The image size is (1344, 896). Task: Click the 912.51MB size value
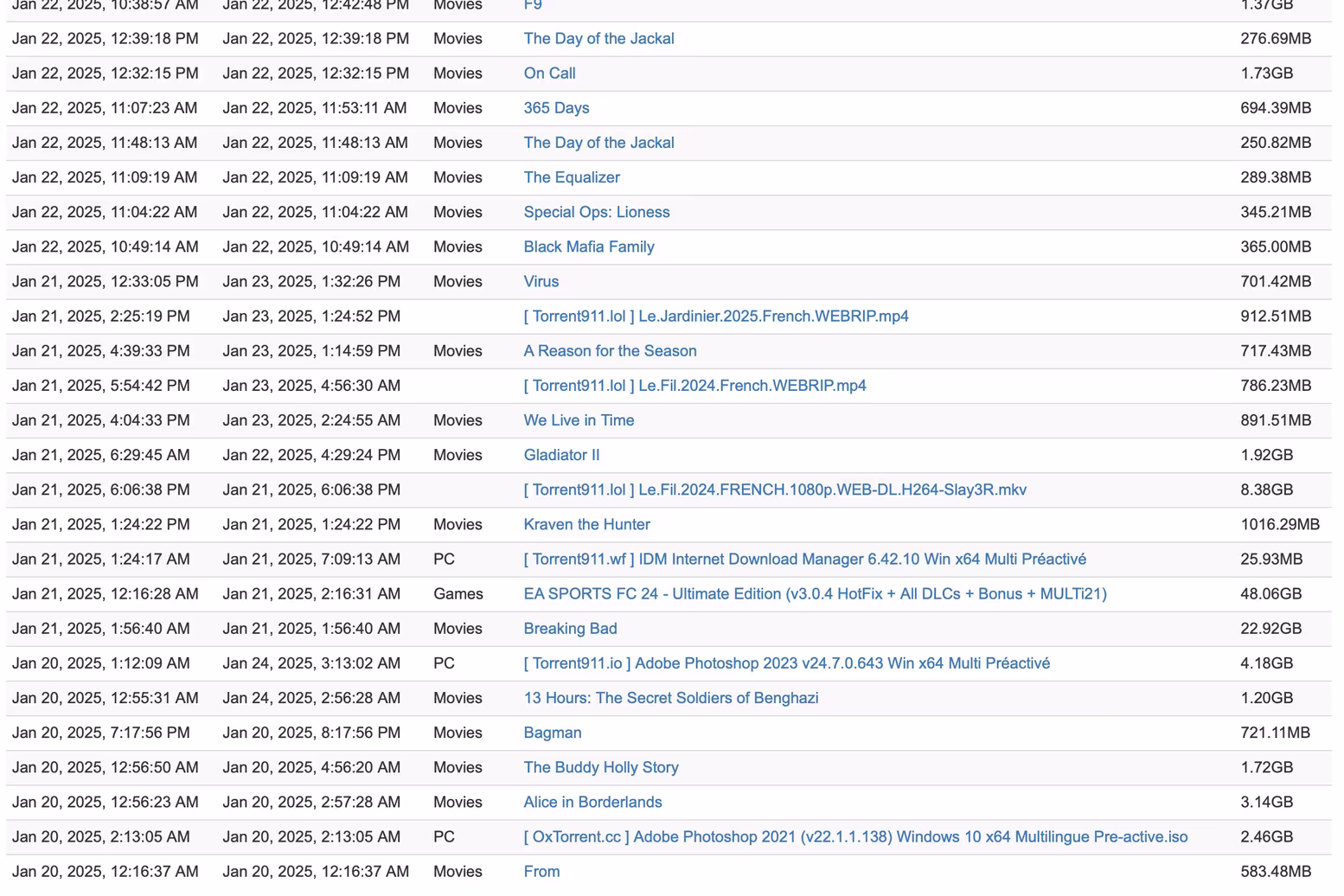(x=1276, y=316)
